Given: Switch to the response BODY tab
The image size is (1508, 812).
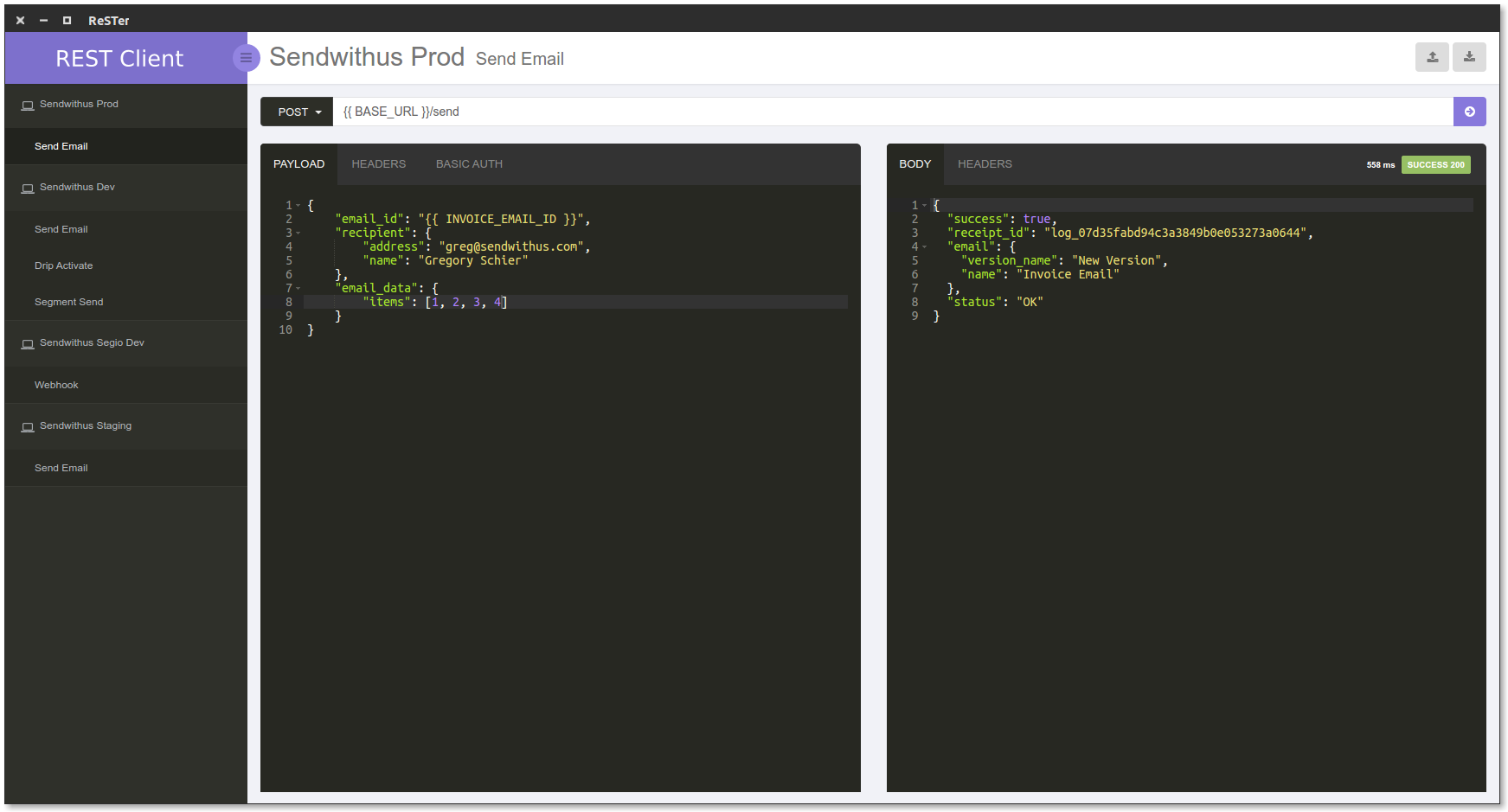Looking at the screenshot, I should (x=915, y=164).
